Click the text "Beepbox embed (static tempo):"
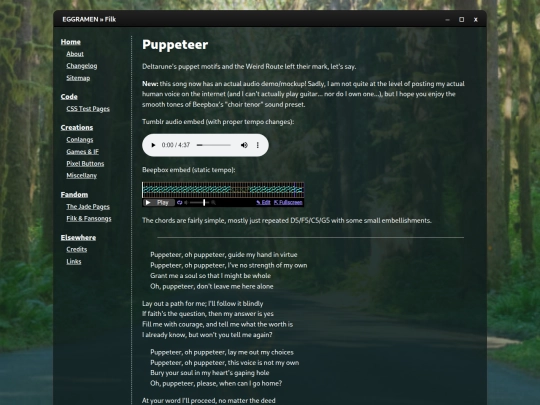The width and height of the screenshot is (540, 405). [x=189, y=170]
